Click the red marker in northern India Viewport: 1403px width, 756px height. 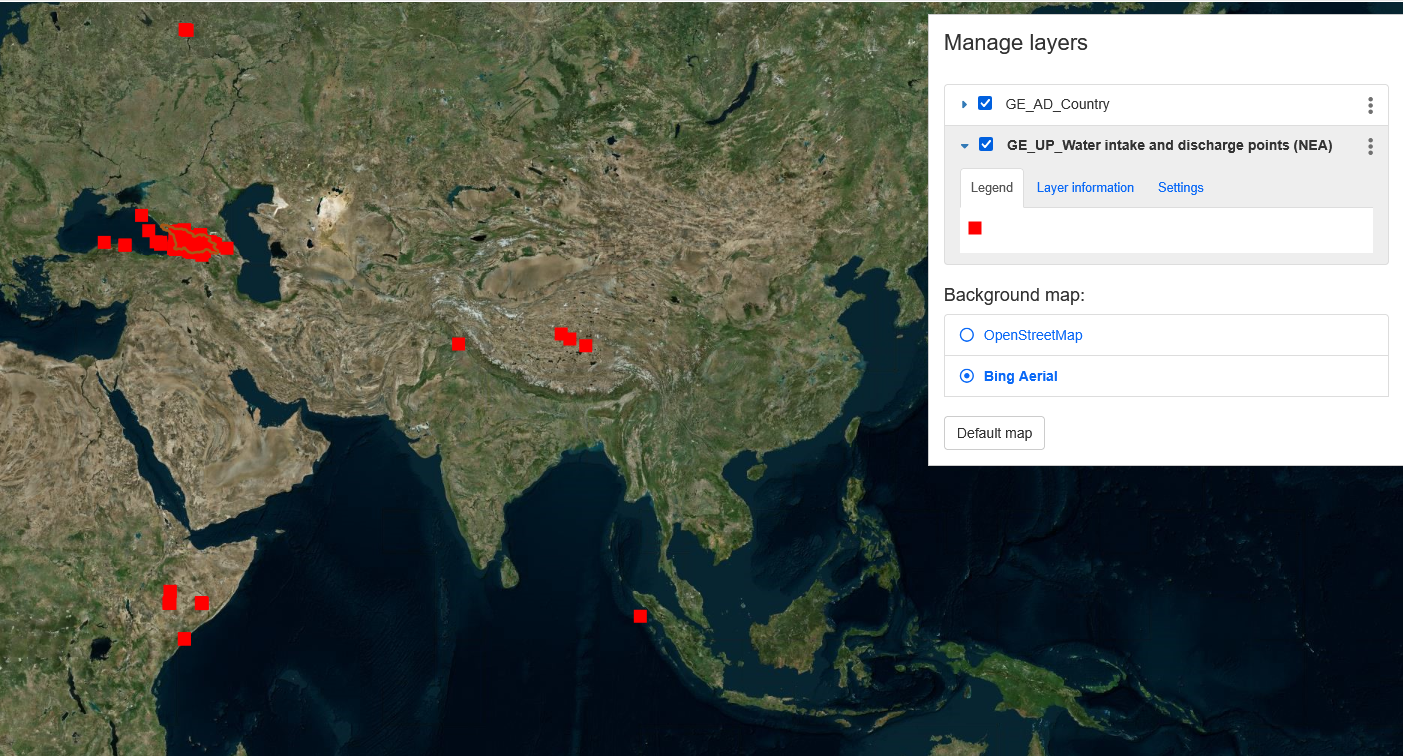pos(458,344)
